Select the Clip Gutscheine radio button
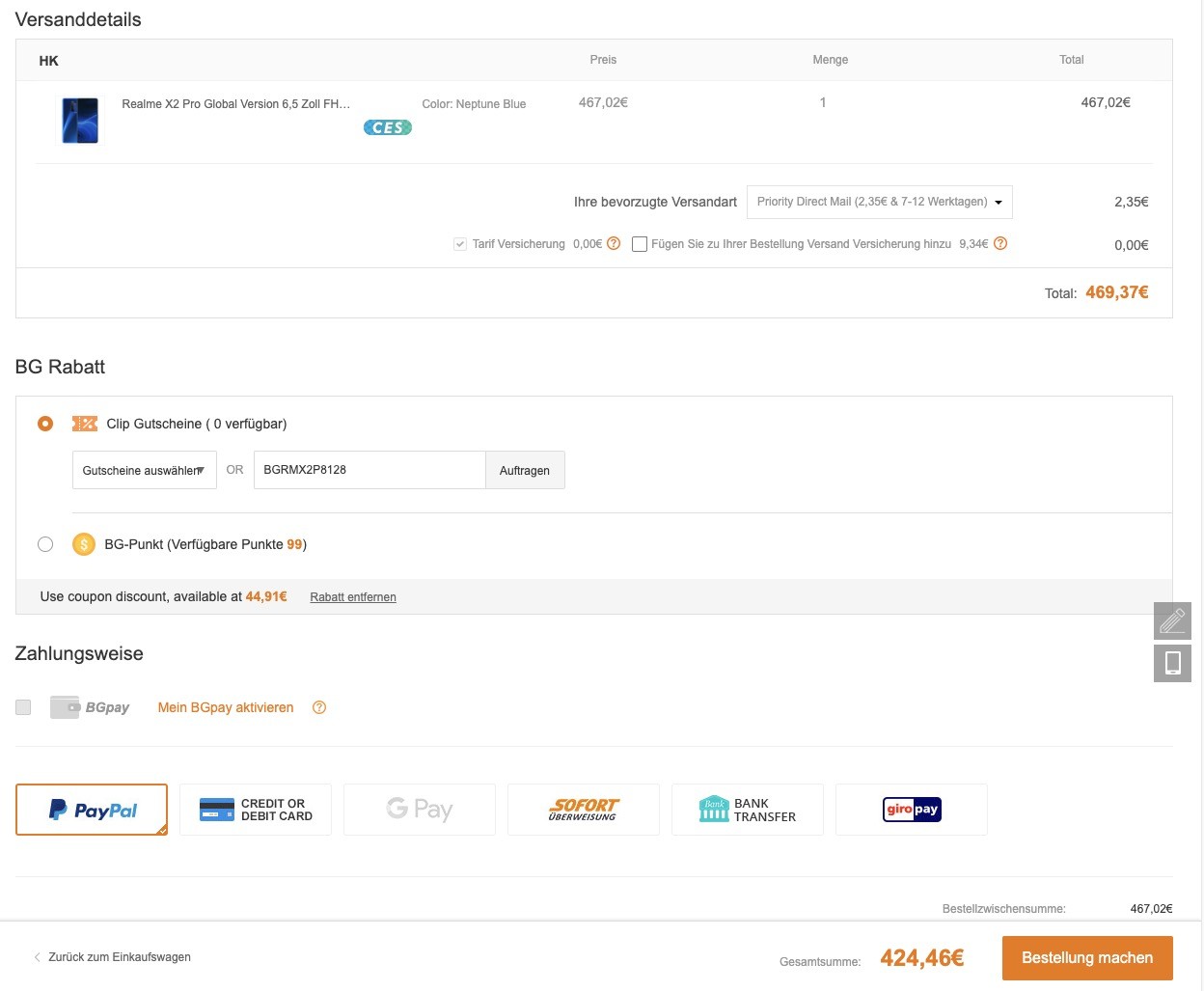The image size is (1204, 991). (x=45, y=424)
